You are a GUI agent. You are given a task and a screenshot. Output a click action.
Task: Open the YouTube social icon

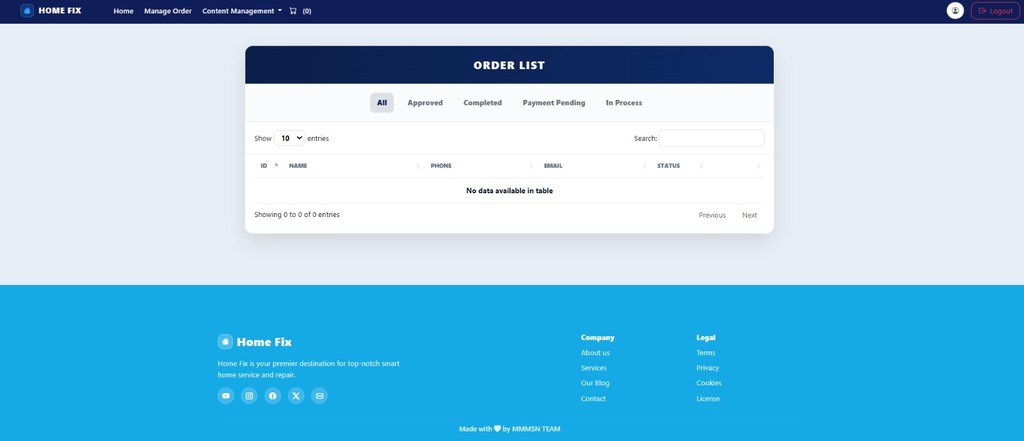coord(226,395)
